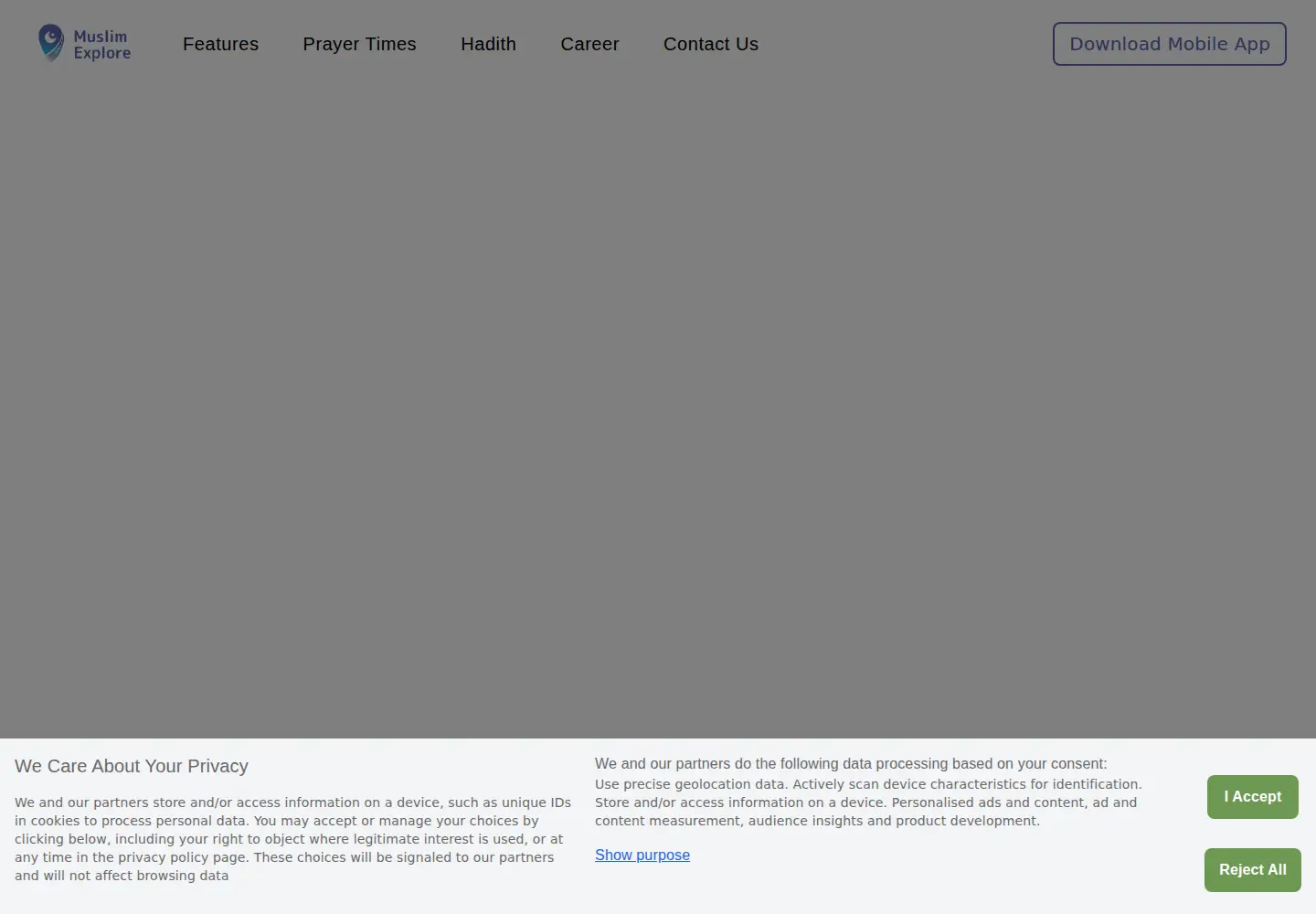The image size is (1316, 914).
Task: Open the Features menu item
Action: click(x=220, y=44)
